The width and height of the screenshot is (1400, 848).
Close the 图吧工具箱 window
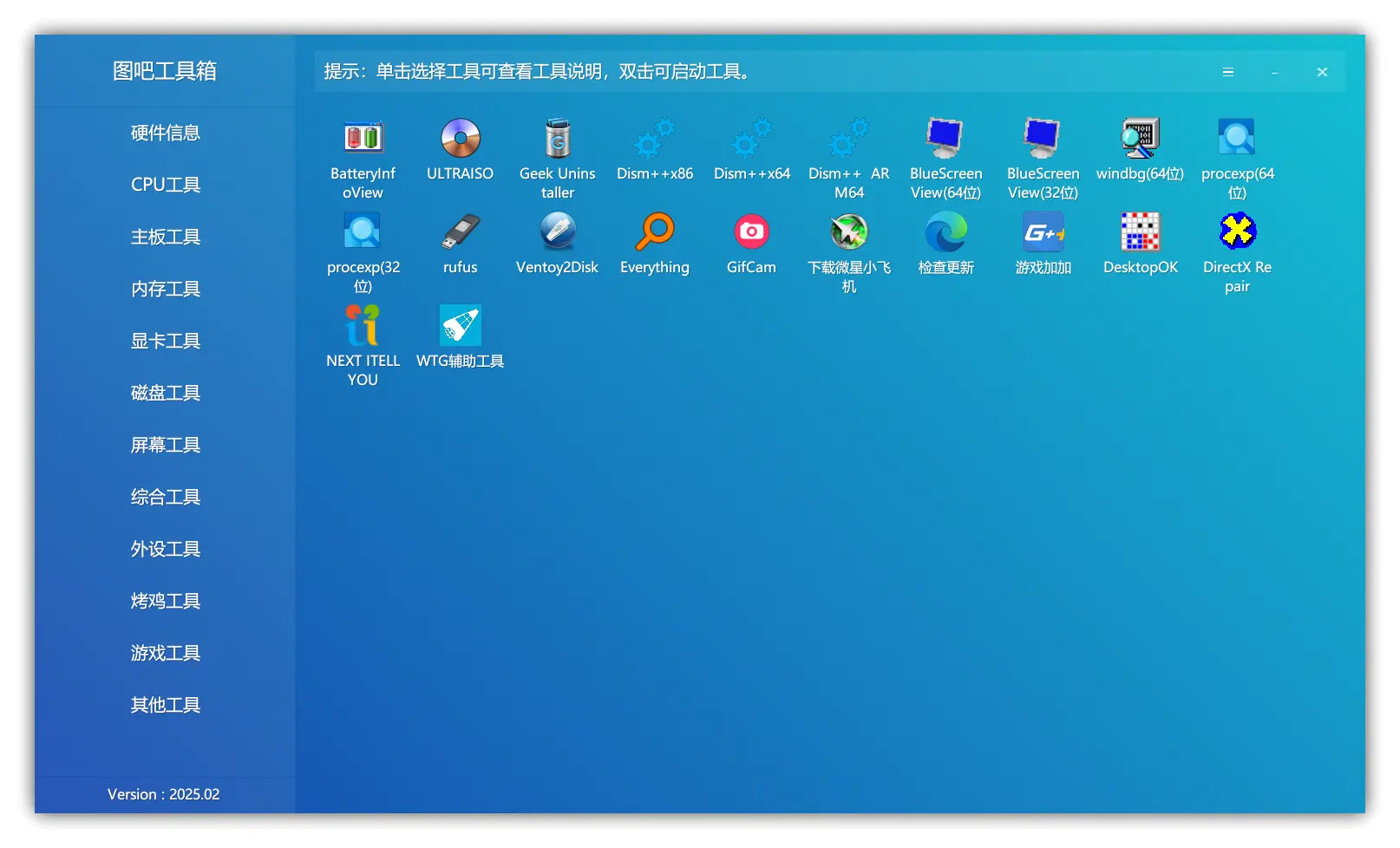1322,72
